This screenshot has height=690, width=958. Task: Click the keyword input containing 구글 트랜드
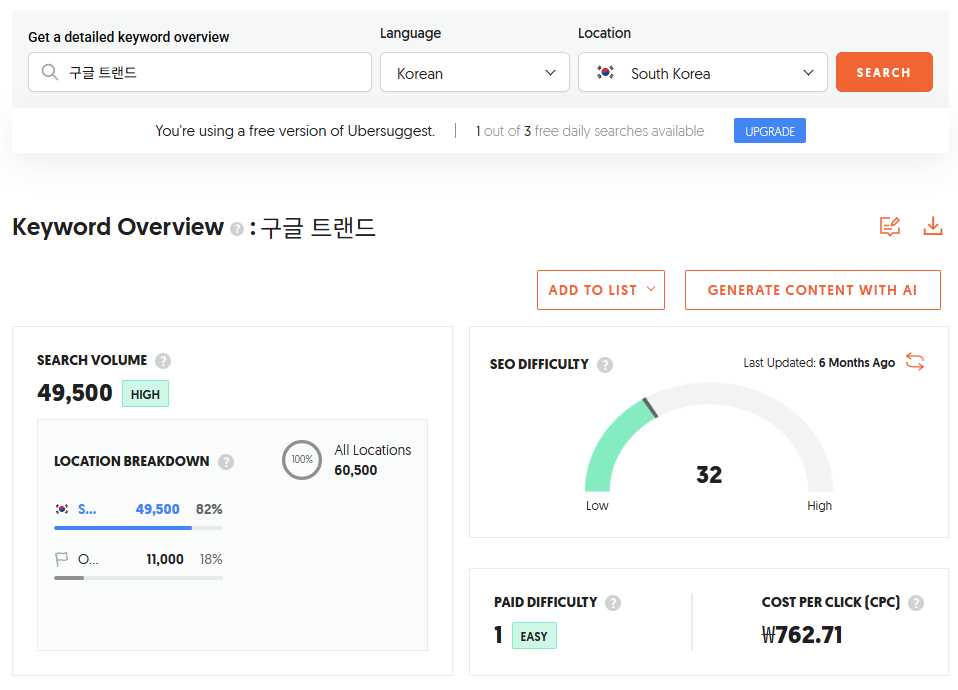point(200,72)
